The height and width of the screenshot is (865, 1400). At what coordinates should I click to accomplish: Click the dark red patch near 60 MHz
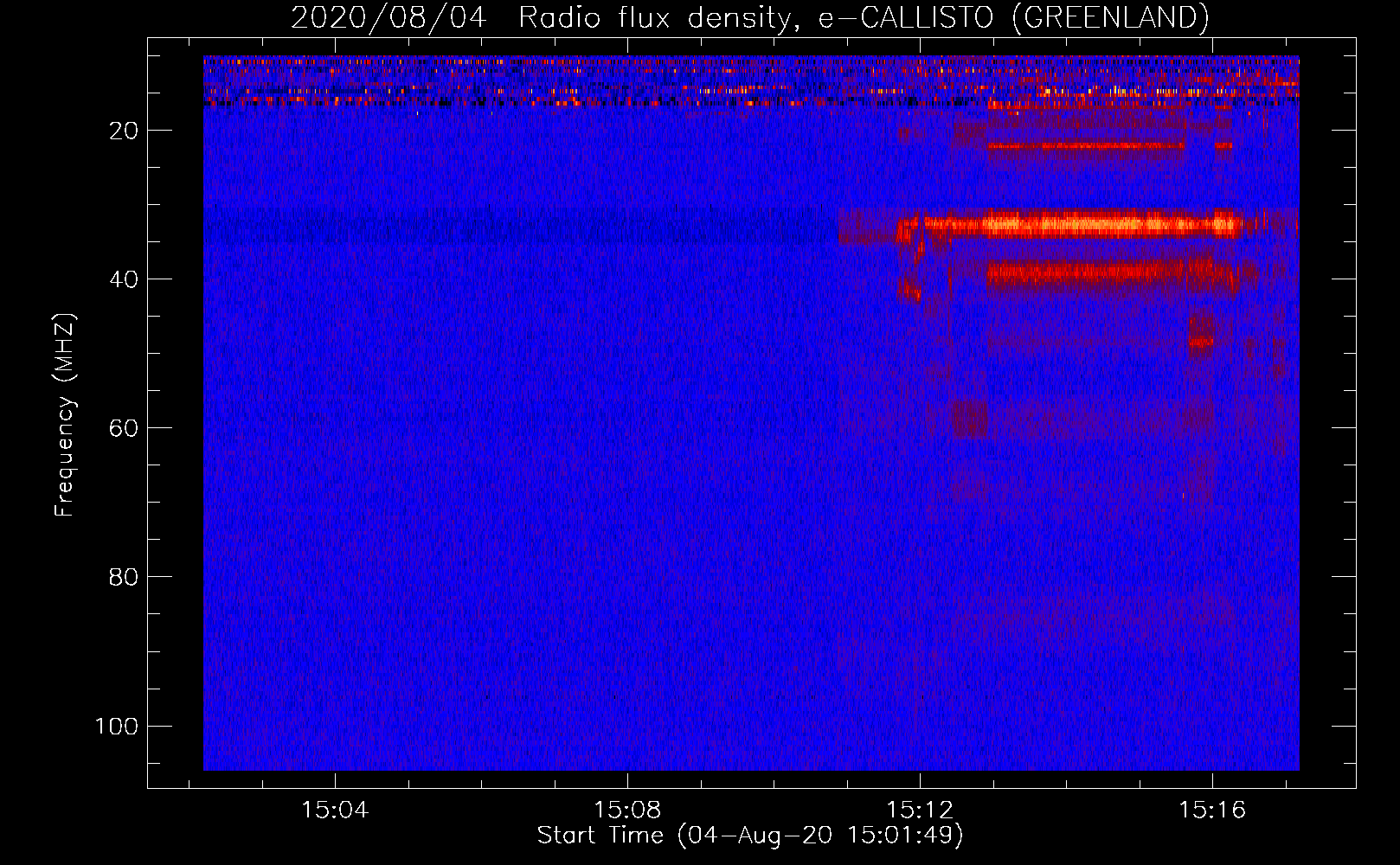[x=969, y=417]
